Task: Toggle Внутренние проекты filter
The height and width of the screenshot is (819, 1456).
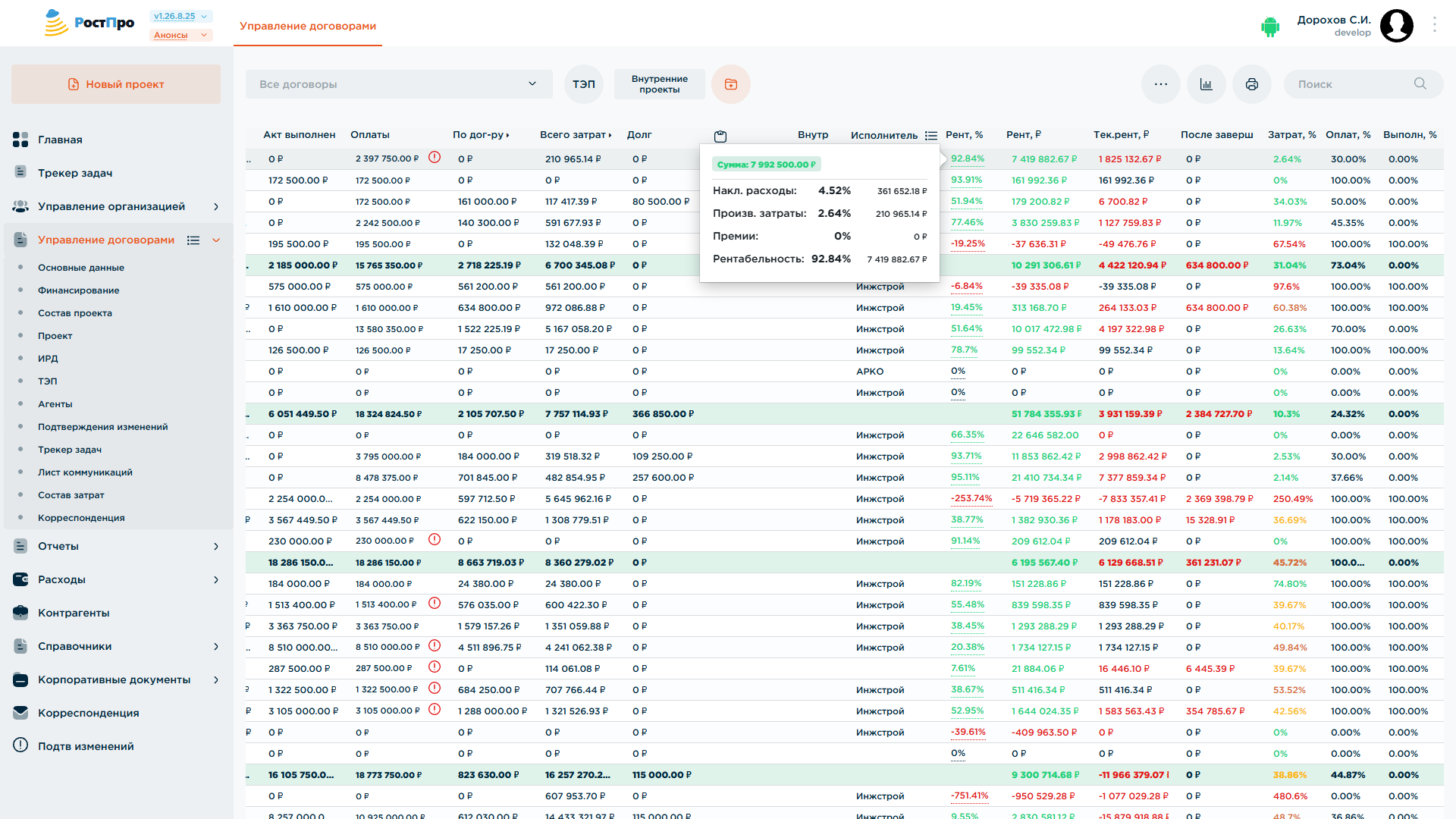Action: pyautogui.click(x=660, y=84)
